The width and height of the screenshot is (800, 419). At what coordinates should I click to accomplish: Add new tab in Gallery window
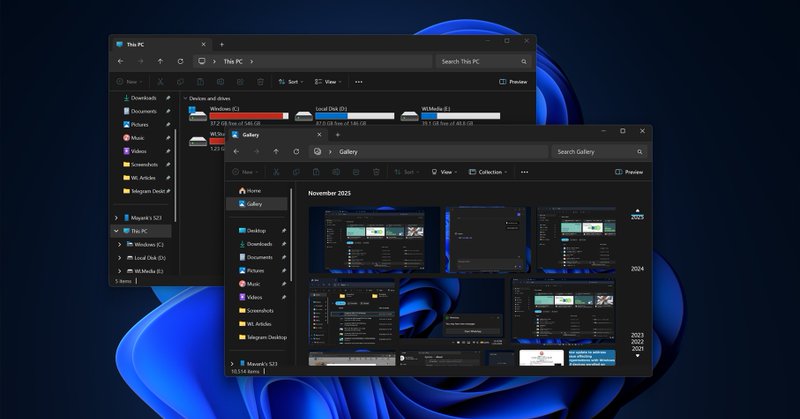click(337, 135)
